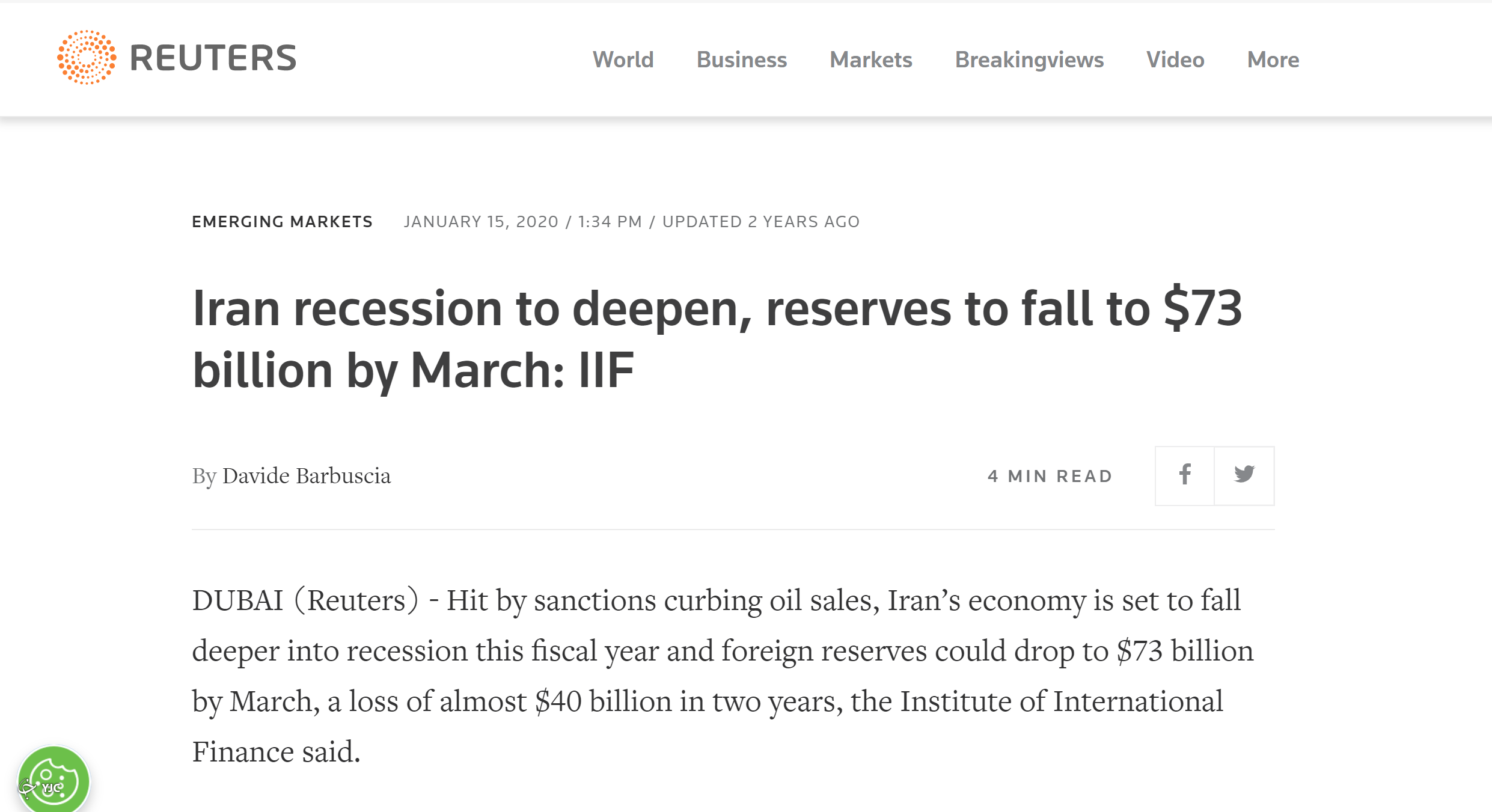Image resolution: width=1492 pixels, height=812 pixels.
Task: Open the World section
Action: coord(623,60)
